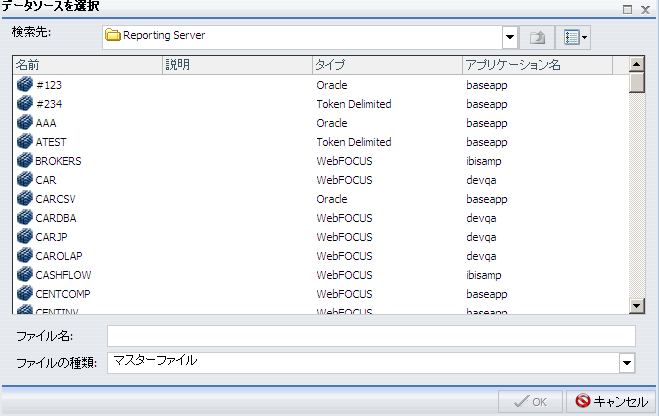Click the CASHFLOW master file icon
Viewport: 659px width, 416px height.
(25, 274)
